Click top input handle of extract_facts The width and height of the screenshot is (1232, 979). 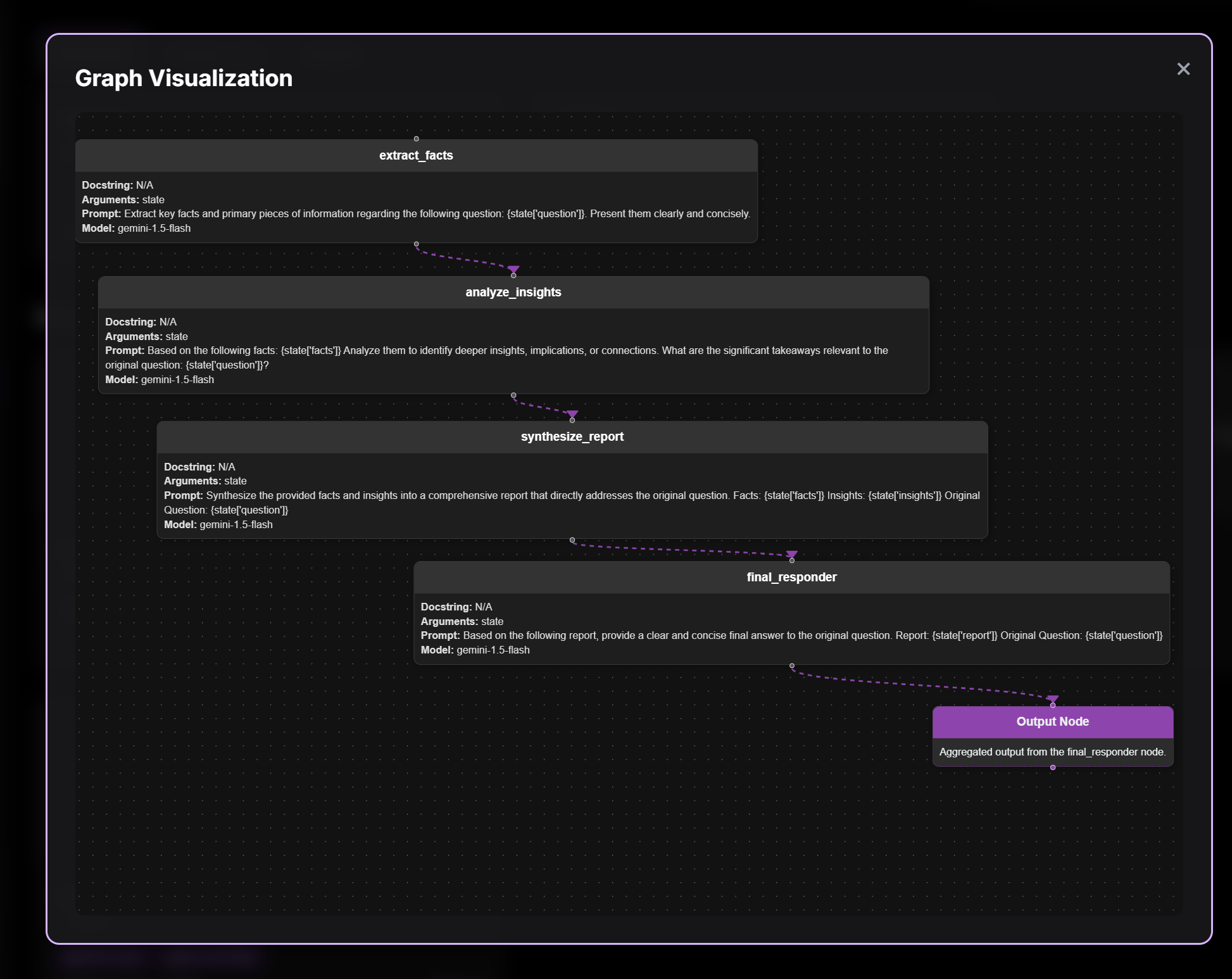[416, 139]
